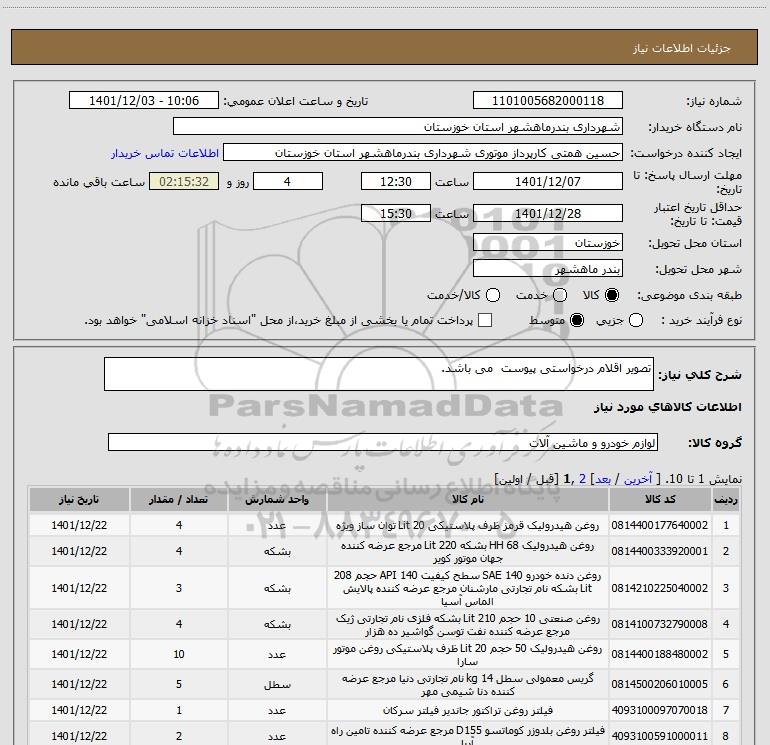Toggle the اسناد خزانه اسلامی payment checkbox
This screenshot has height=745, width=770.
coord(485,320)
